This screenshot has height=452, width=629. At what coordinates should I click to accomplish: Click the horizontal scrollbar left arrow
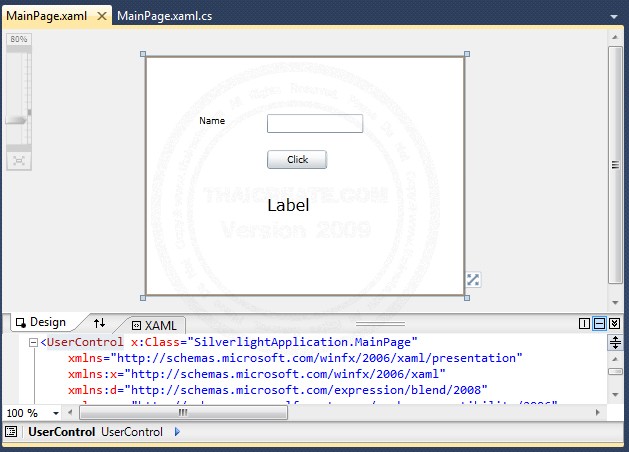70,412
